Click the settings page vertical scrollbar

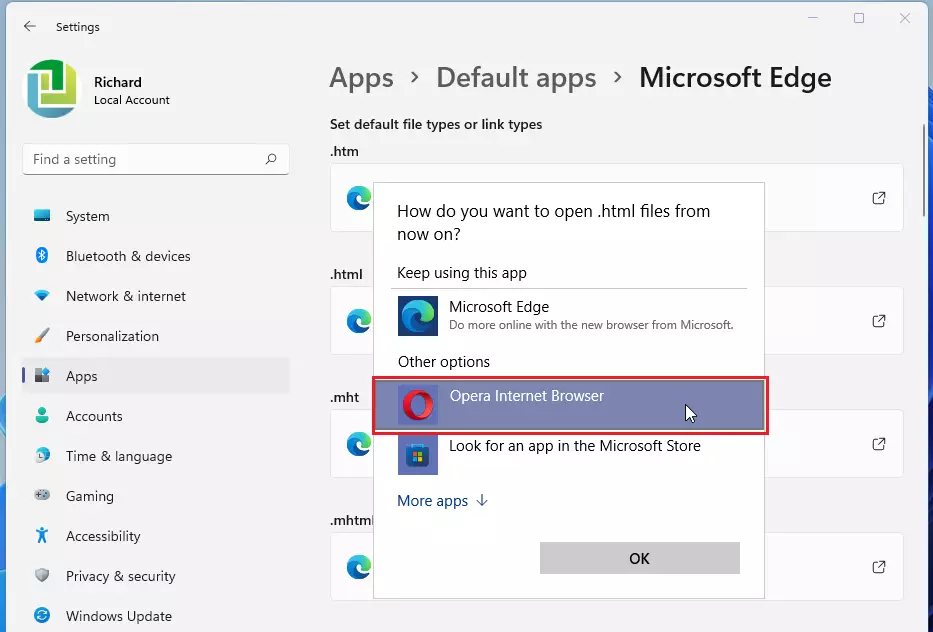pyautogui.click(x=926, y=171)
